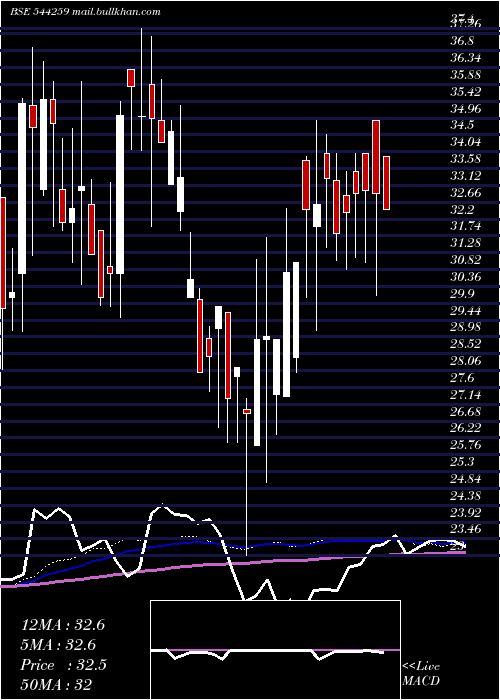Click the 24.38 price axis label

466,496
